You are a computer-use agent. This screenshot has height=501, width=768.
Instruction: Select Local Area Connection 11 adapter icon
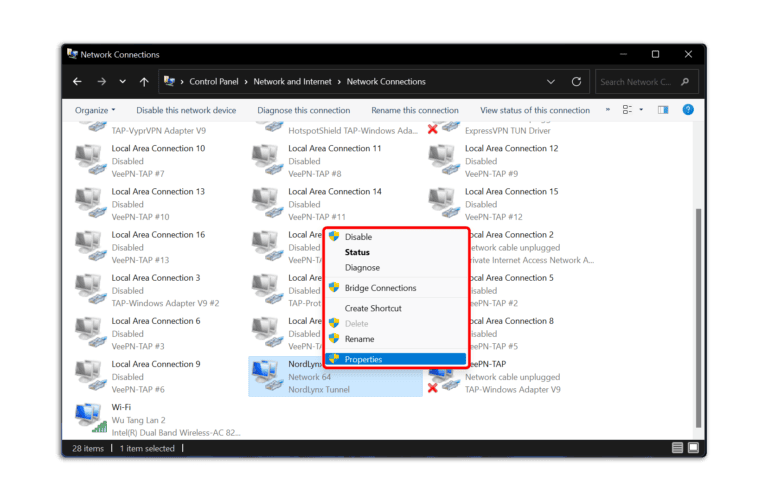point(267,160)
